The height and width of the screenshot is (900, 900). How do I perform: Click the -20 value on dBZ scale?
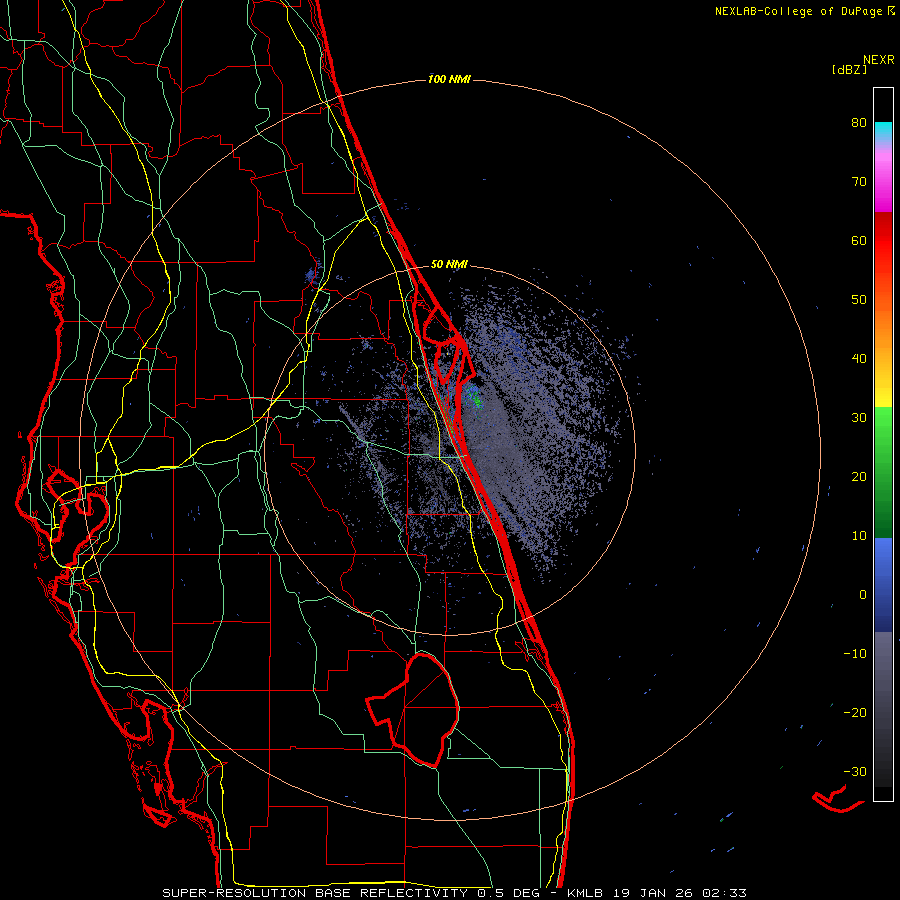click(x=855, y=712)
